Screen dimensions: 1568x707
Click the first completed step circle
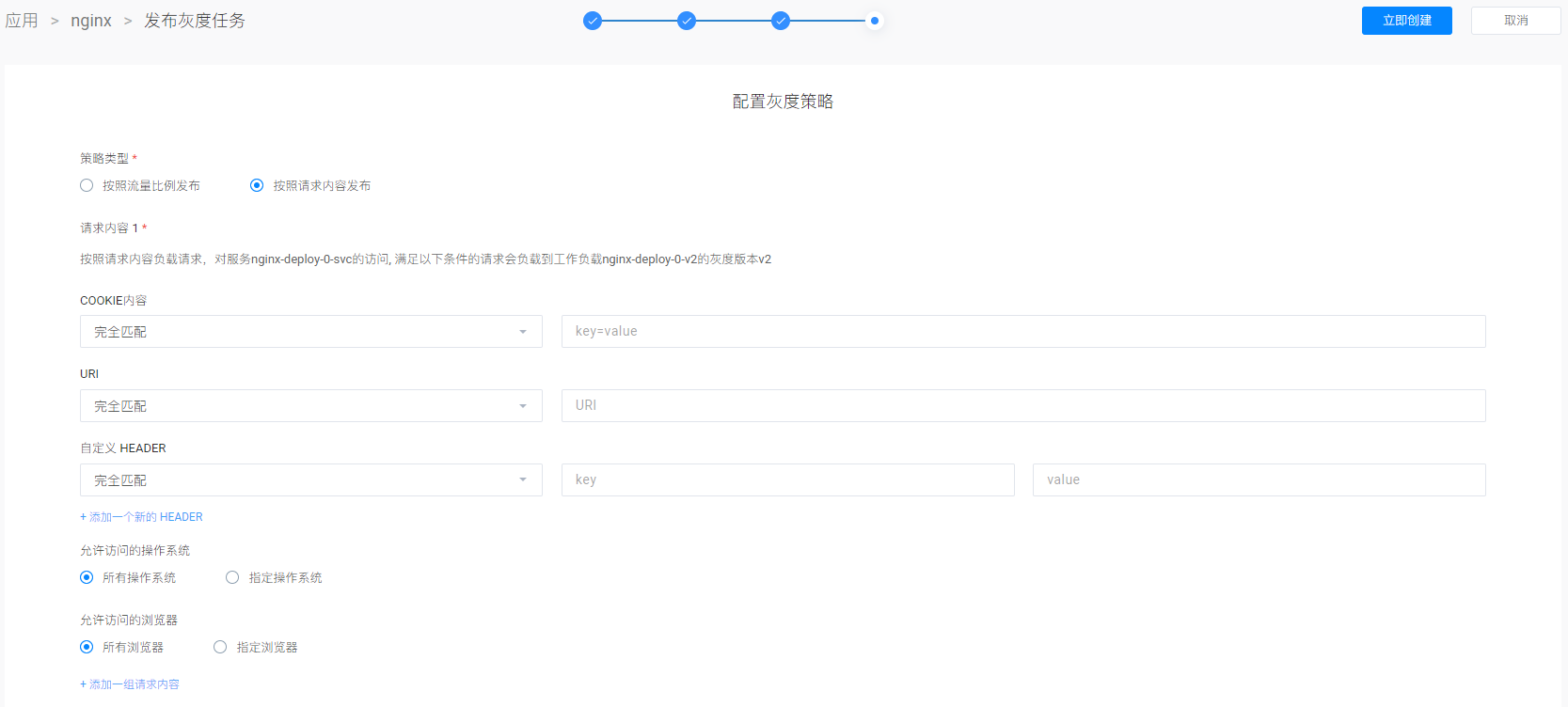pos(593,21)
